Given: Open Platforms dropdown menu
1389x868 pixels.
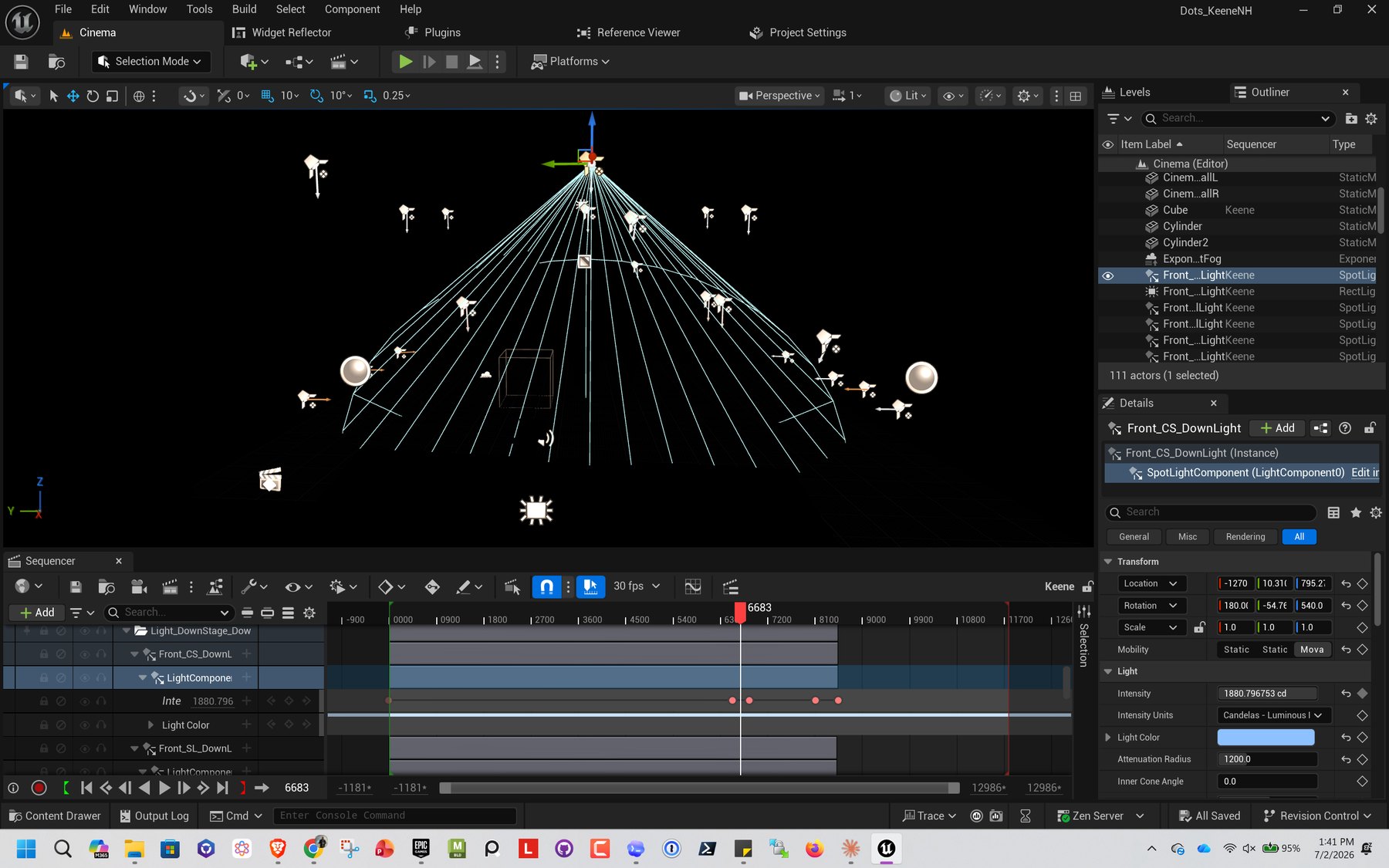Looking at the screenshot, I should pyautogui.click(x=570, y=62).
